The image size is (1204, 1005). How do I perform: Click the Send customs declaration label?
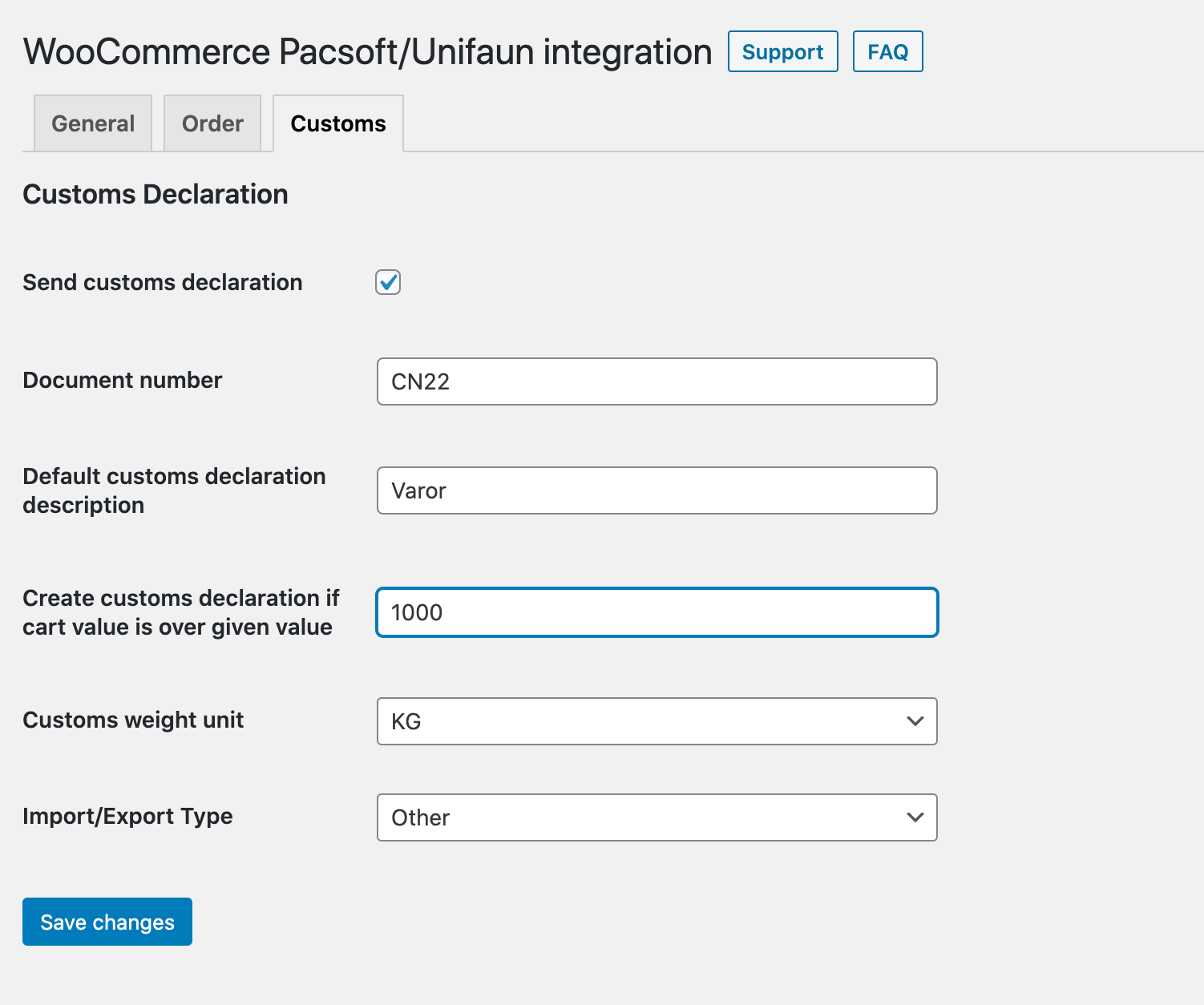point(163,282)
